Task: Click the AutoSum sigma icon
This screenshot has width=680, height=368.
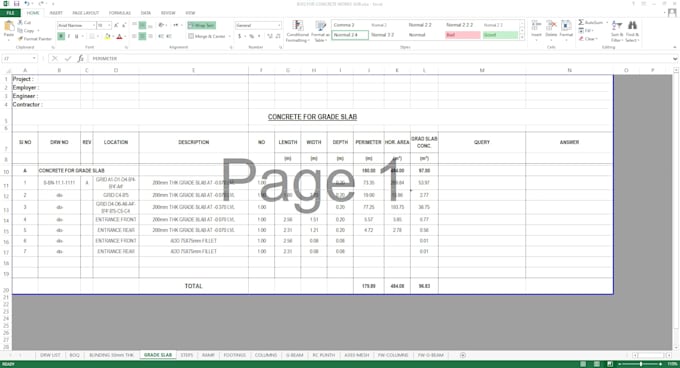Action: pyautogui.click(x=581, y=23)
